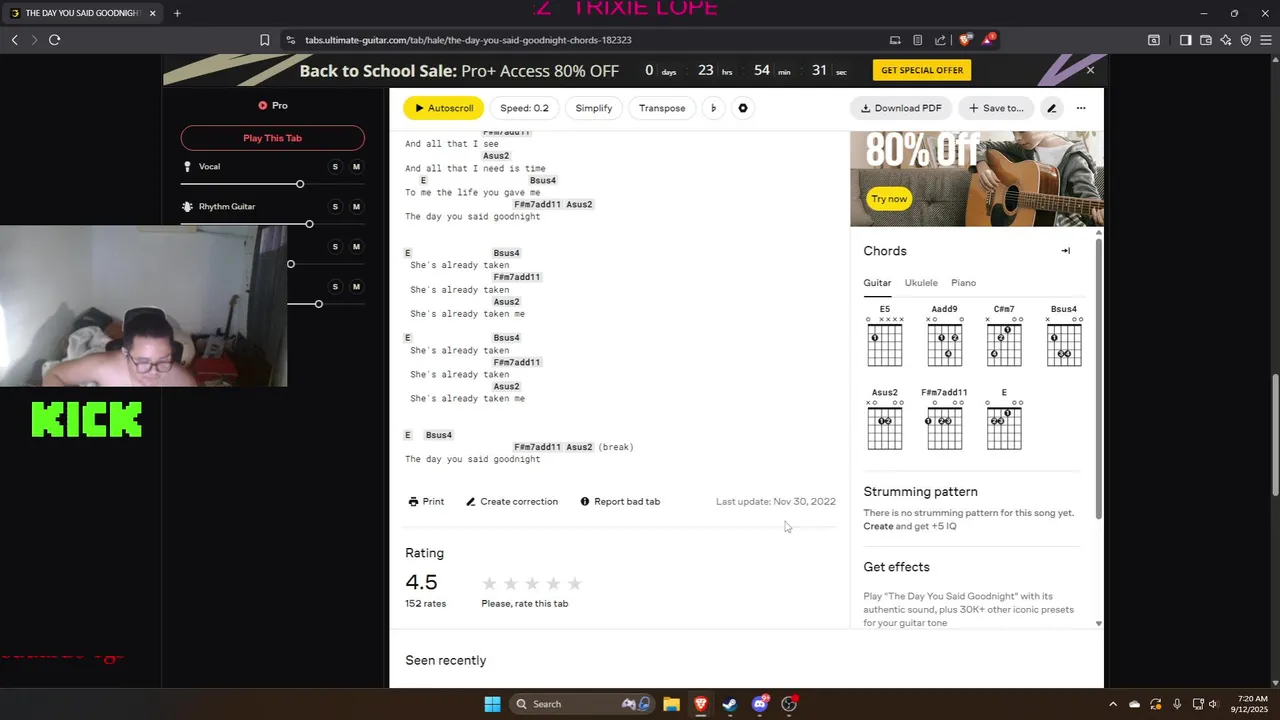Mute the Rhythm Guitar track
The image size is (1280, 720).
pos(356,207)
